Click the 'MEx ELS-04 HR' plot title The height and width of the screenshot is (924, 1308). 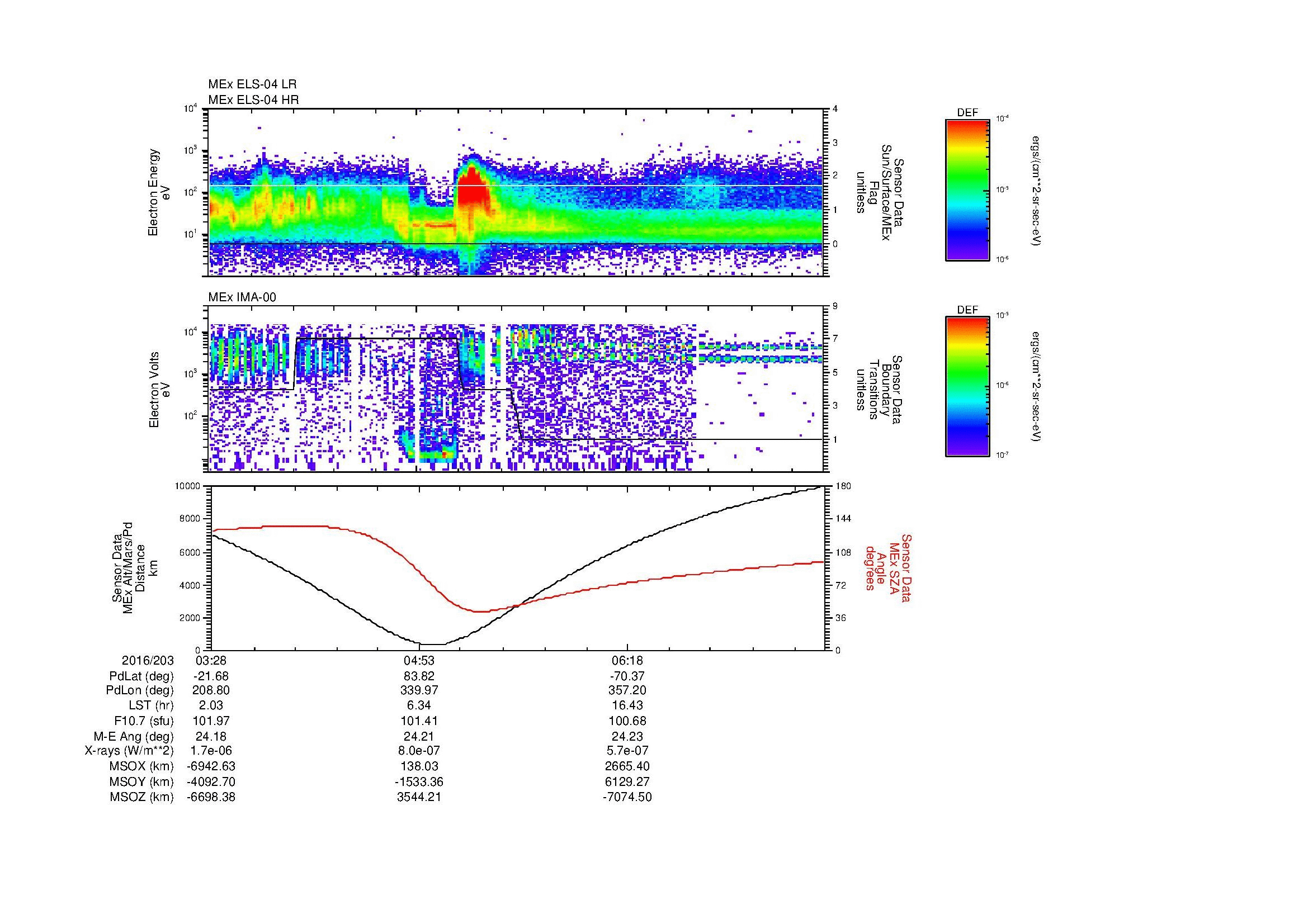point(253,99)
